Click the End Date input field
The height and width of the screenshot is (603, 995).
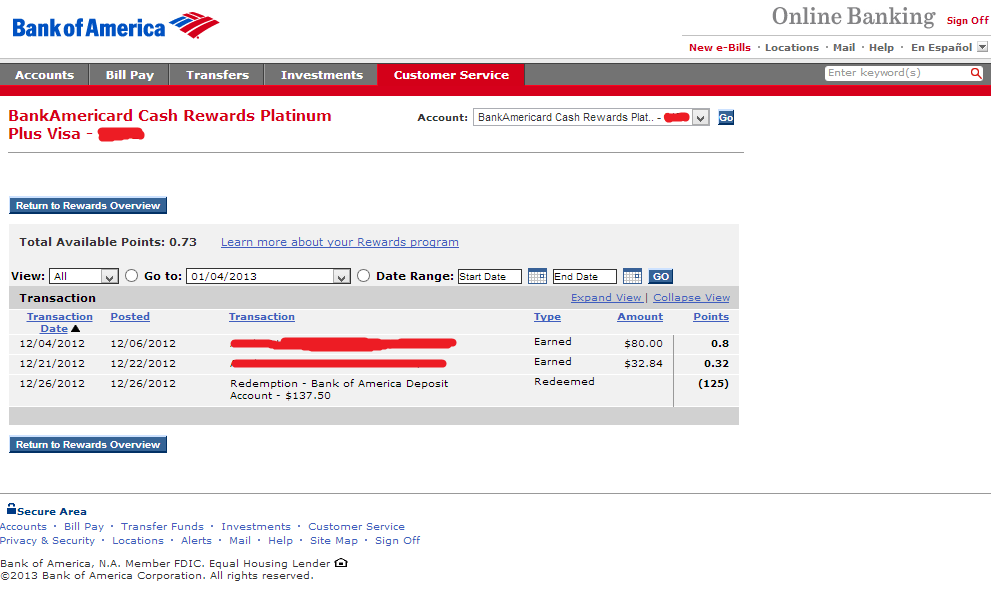[584, 276]
